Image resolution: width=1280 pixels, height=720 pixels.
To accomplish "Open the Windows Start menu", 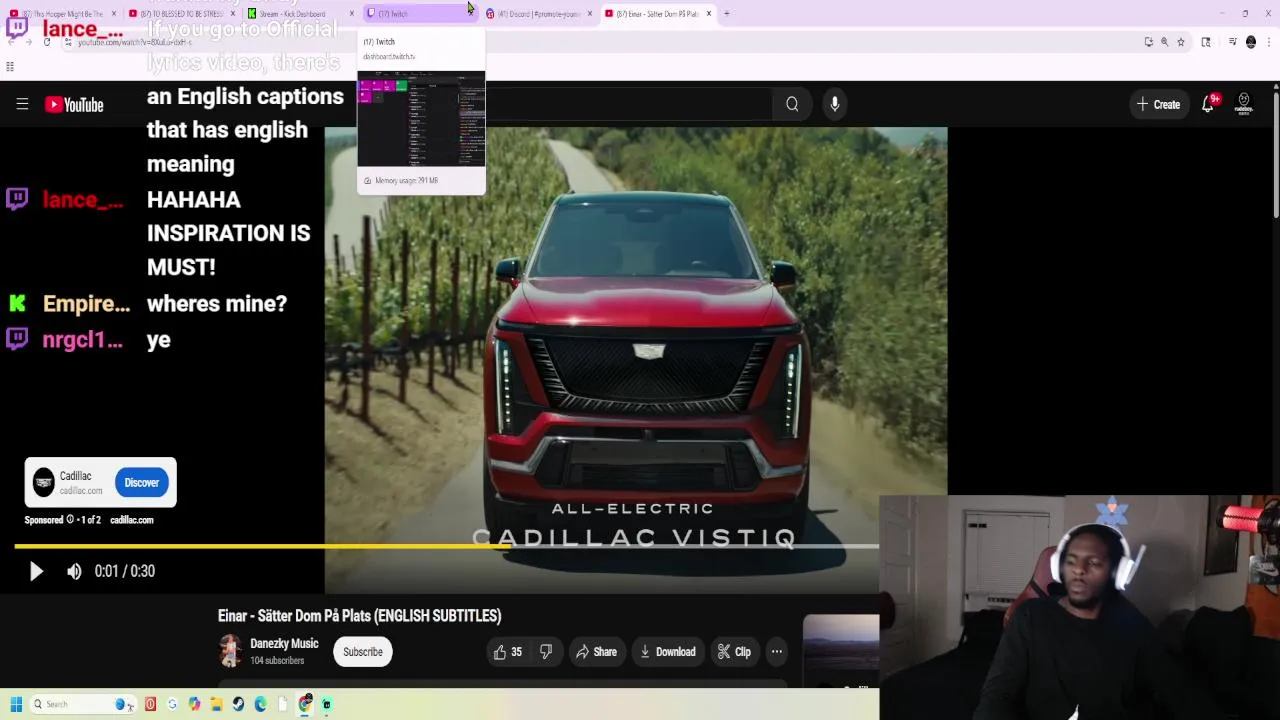I will (x=16, y=704).
